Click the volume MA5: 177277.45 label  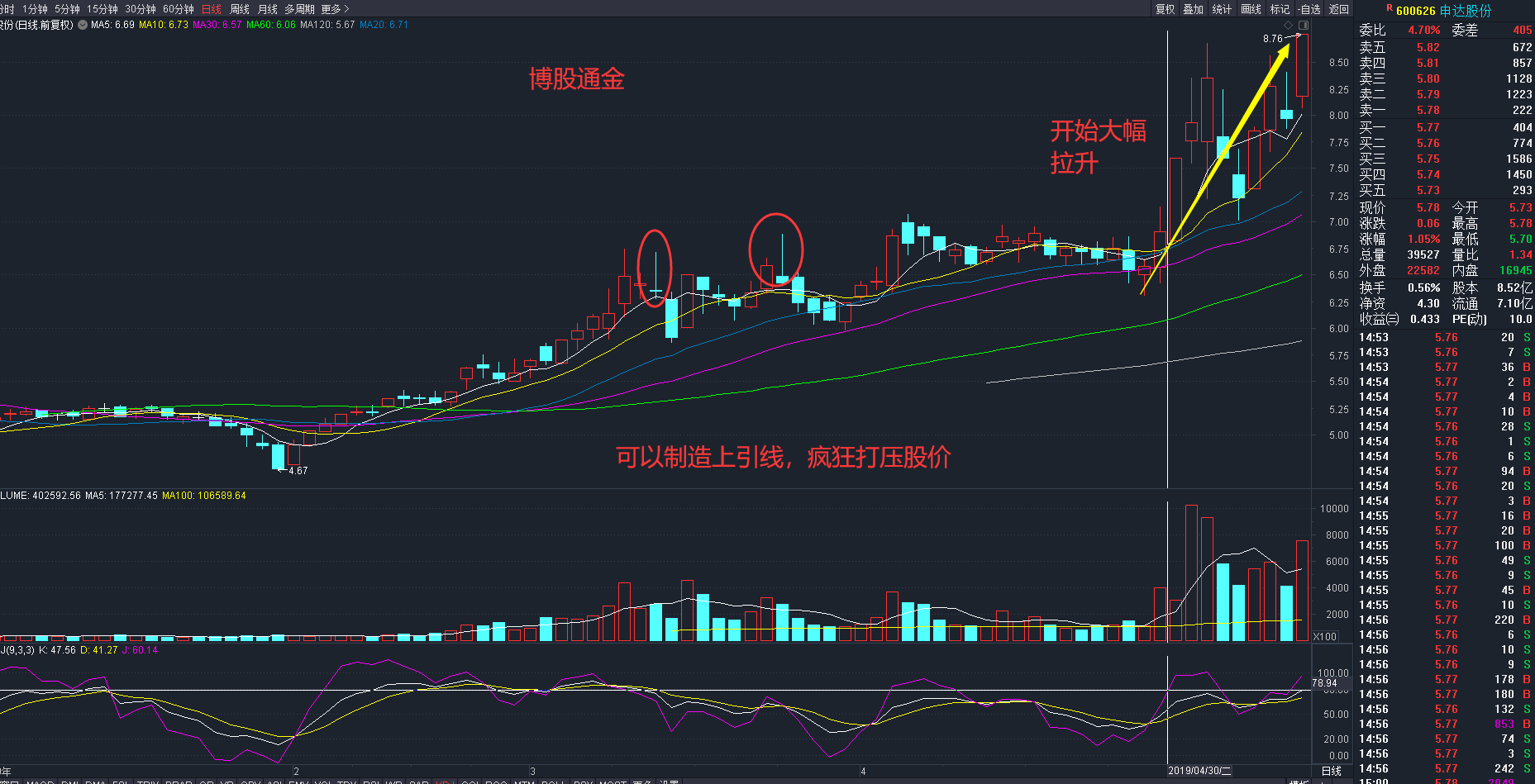pos(122,496)
